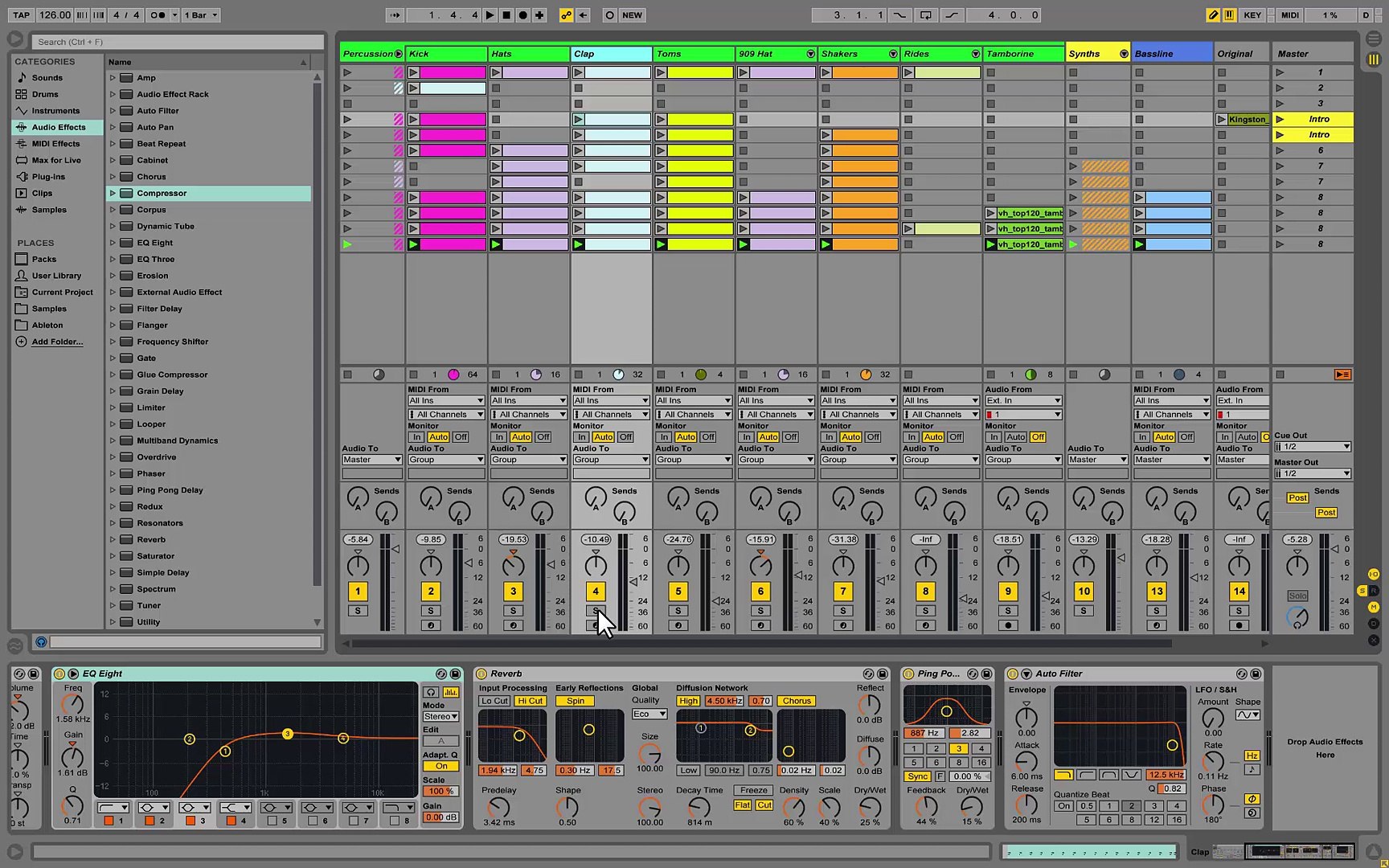Select the MIDI Effects category

click(55, 144)
